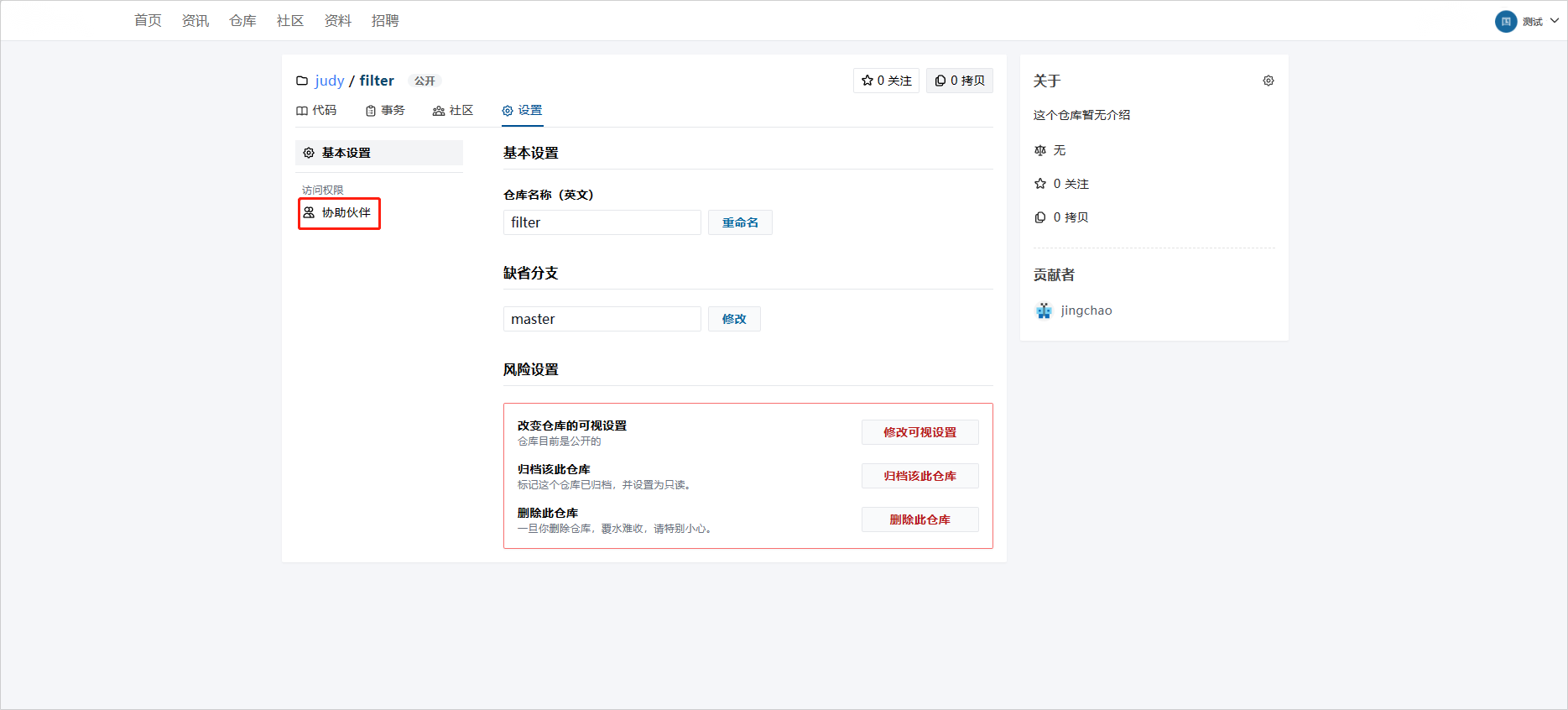The height and width of the screenshot is (710, 1568).
Task: Click the 拷贝 fork button in the header
Action: (959, 81)
